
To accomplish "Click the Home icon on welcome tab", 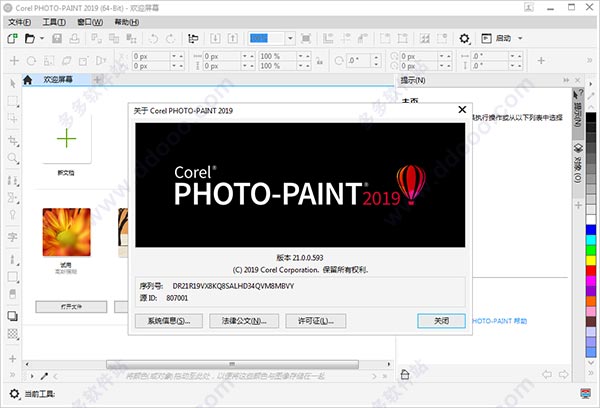I will tap(27, 80).
